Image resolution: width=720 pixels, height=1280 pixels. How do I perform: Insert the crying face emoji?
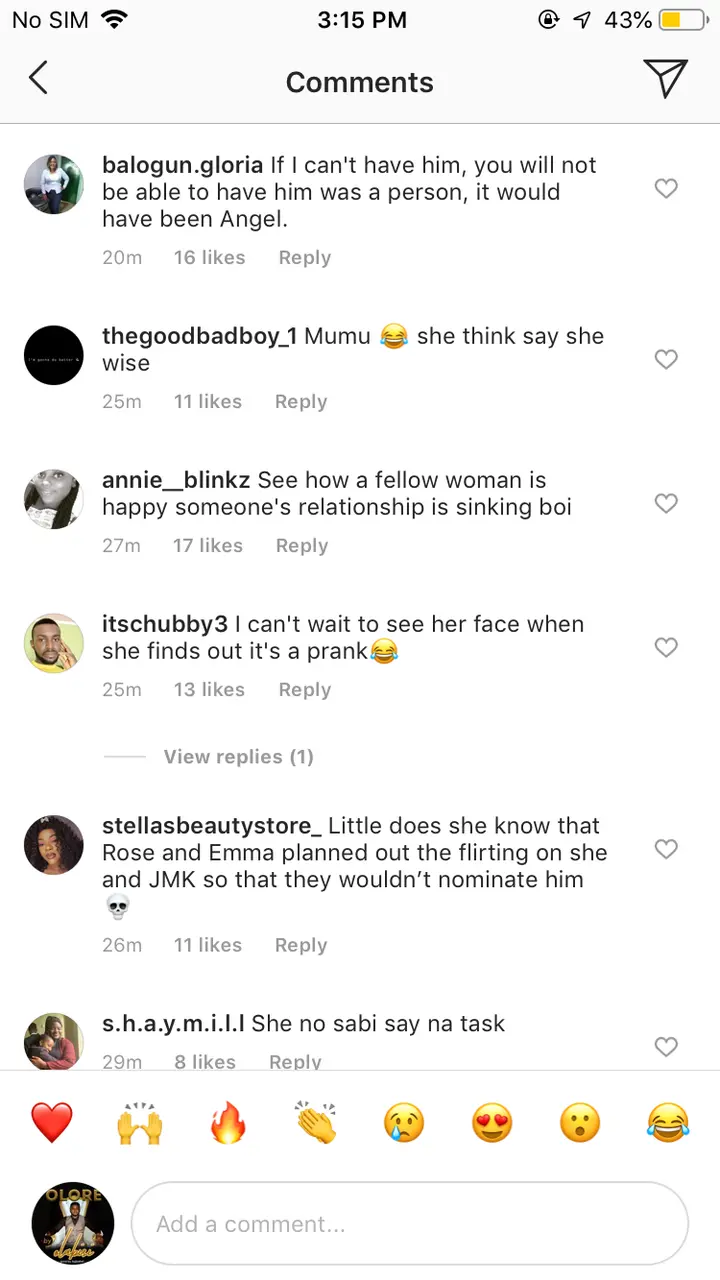pos(404,1123)
